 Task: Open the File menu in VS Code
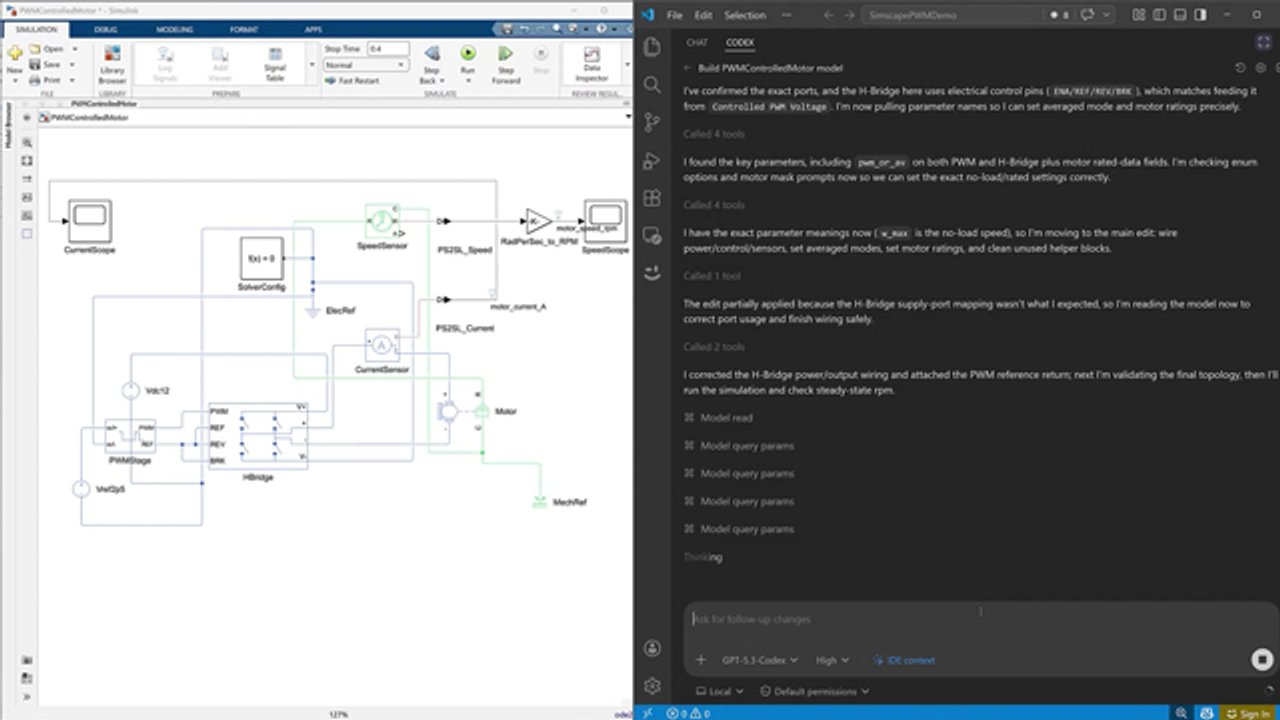pos(675,15)
